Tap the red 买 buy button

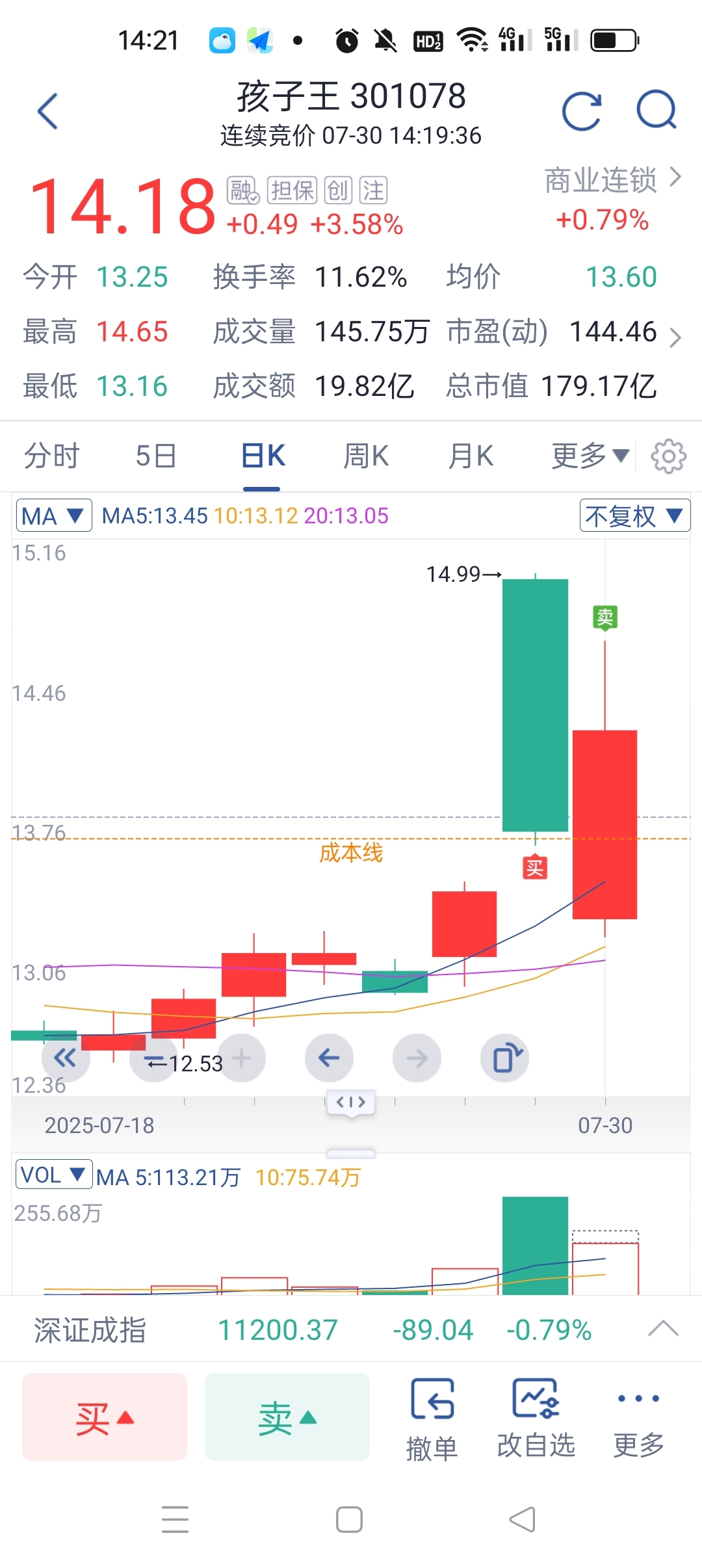tap(105, 1417)
